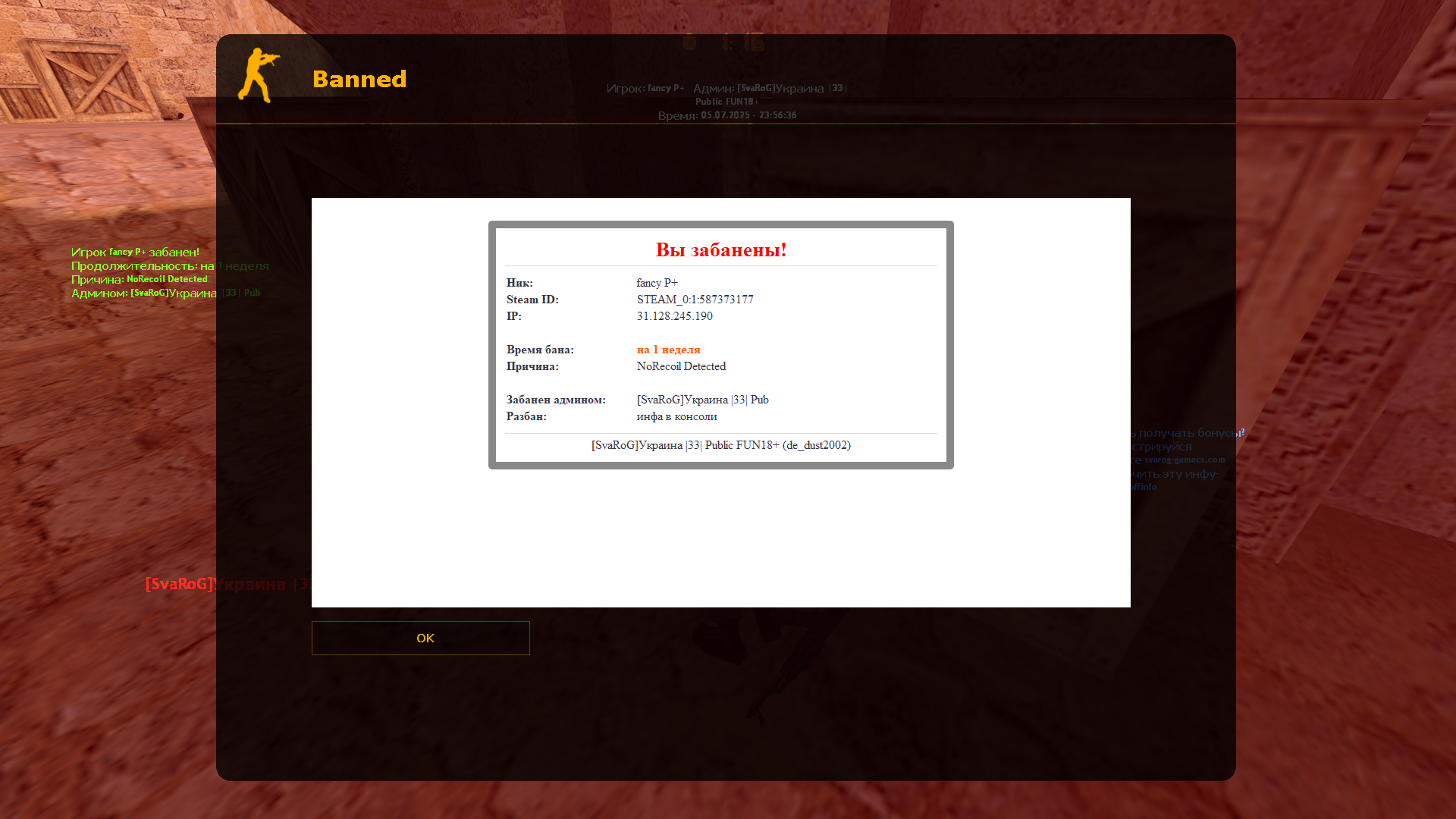This screenshot has width=1456, height=819.
Task: Click the 'Причина:' label in ban panel
Action: (532, 366)
